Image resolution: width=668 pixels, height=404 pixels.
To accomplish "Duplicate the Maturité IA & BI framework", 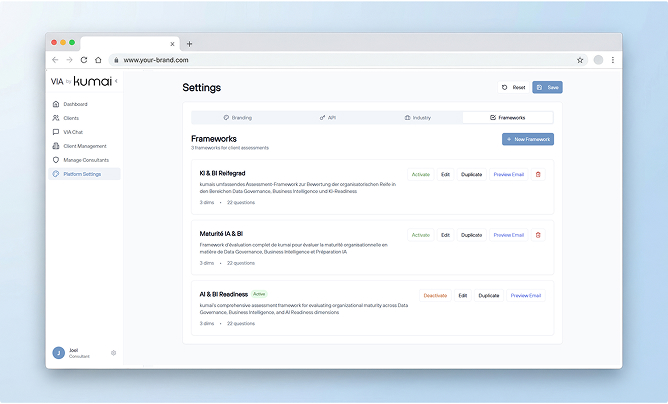I will click(x=471, y=235).
